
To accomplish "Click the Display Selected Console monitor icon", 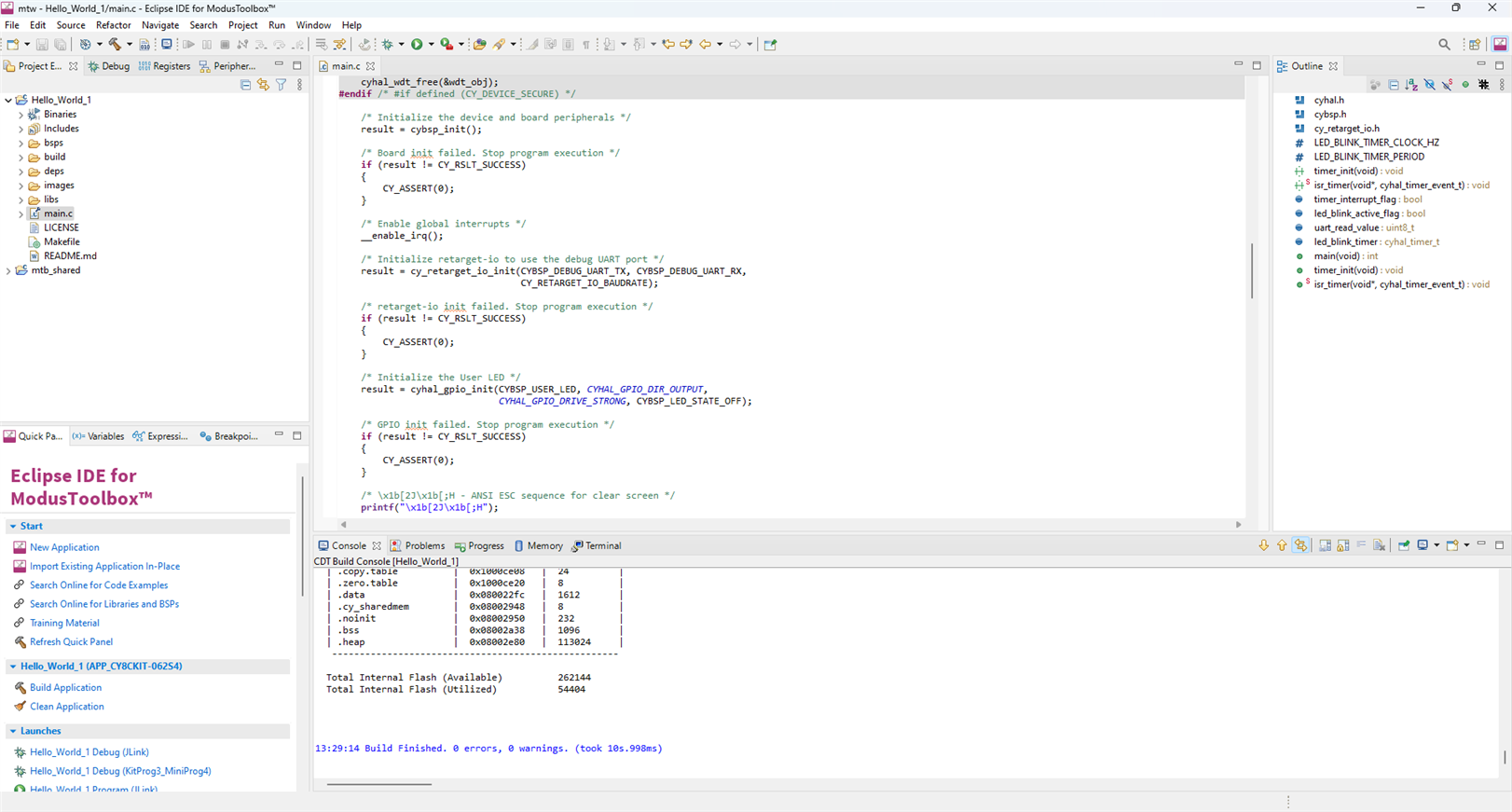I will tap(1423, 545).
